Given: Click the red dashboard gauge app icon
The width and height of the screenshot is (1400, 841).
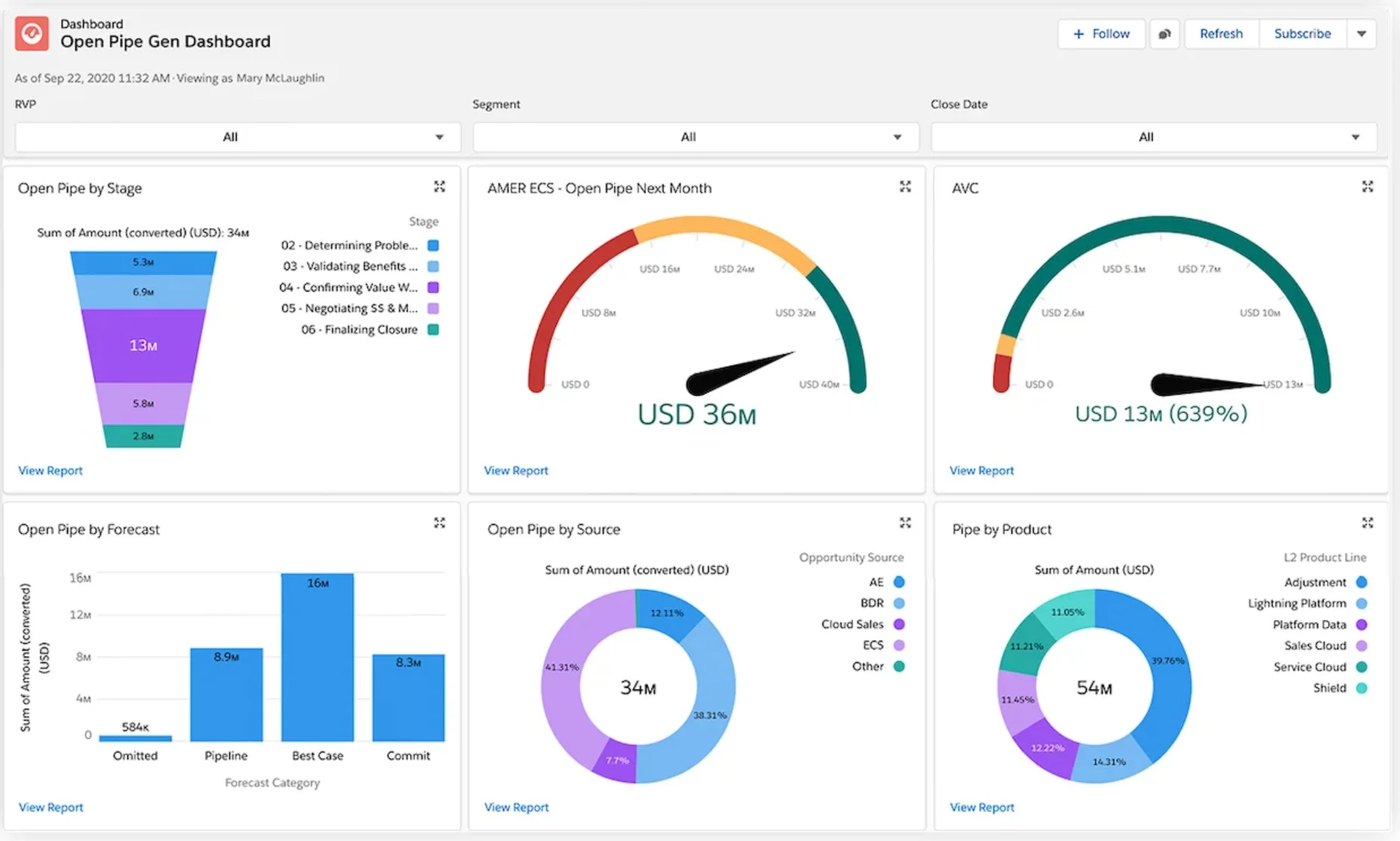Looking at the screenshot, I should pyautogui.click(x=32, y=33).
